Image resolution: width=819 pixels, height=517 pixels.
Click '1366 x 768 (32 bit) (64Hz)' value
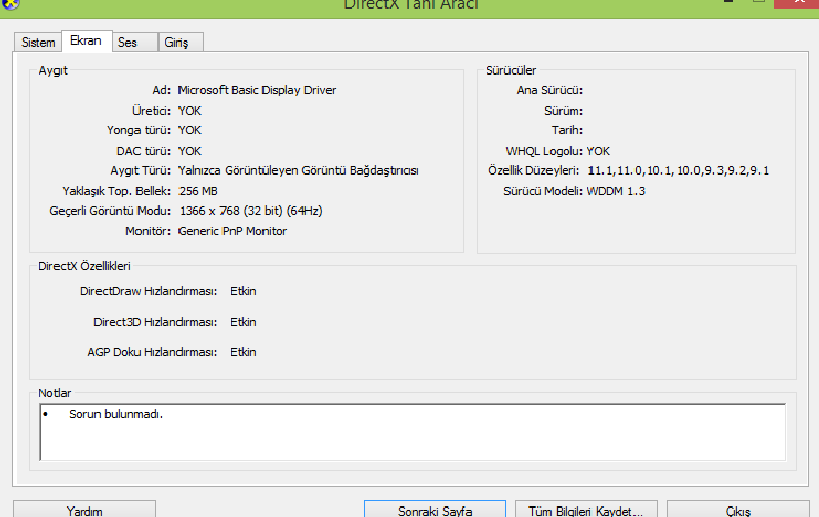(251, 211)
